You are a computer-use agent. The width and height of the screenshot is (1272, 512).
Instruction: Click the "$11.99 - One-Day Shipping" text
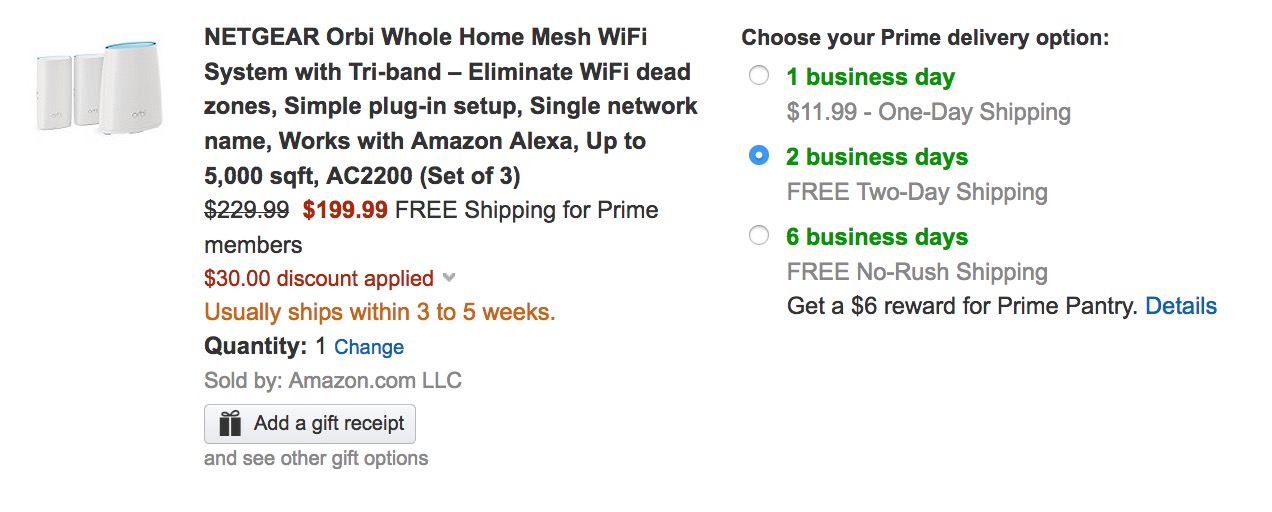tap(928, 112)
